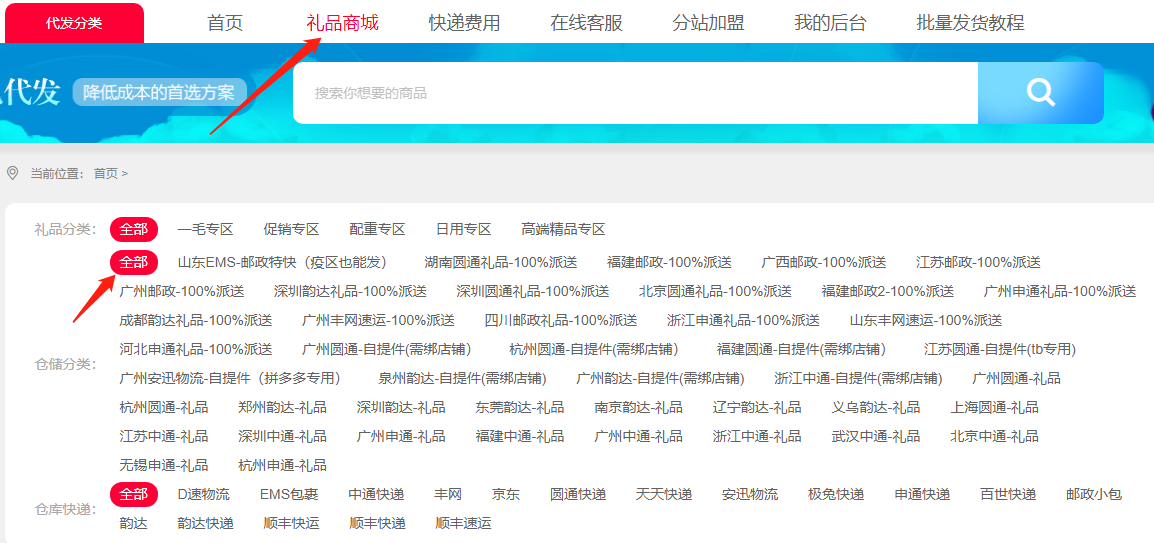Choose 义乌韵达-礼品 warehouse
1154x543 pixels.
tap(876, 407)
